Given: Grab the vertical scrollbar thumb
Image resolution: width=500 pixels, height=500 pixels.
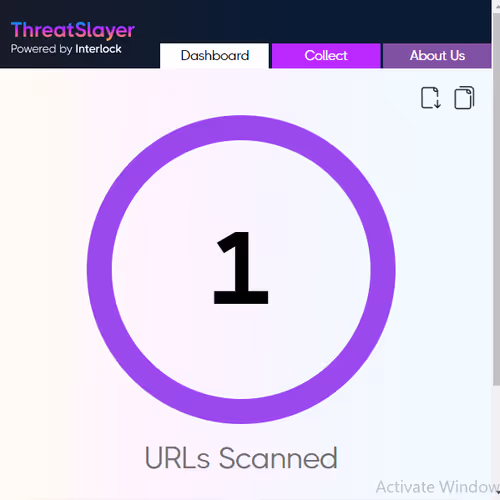Looking at the screenshot, I should point(496,200).
